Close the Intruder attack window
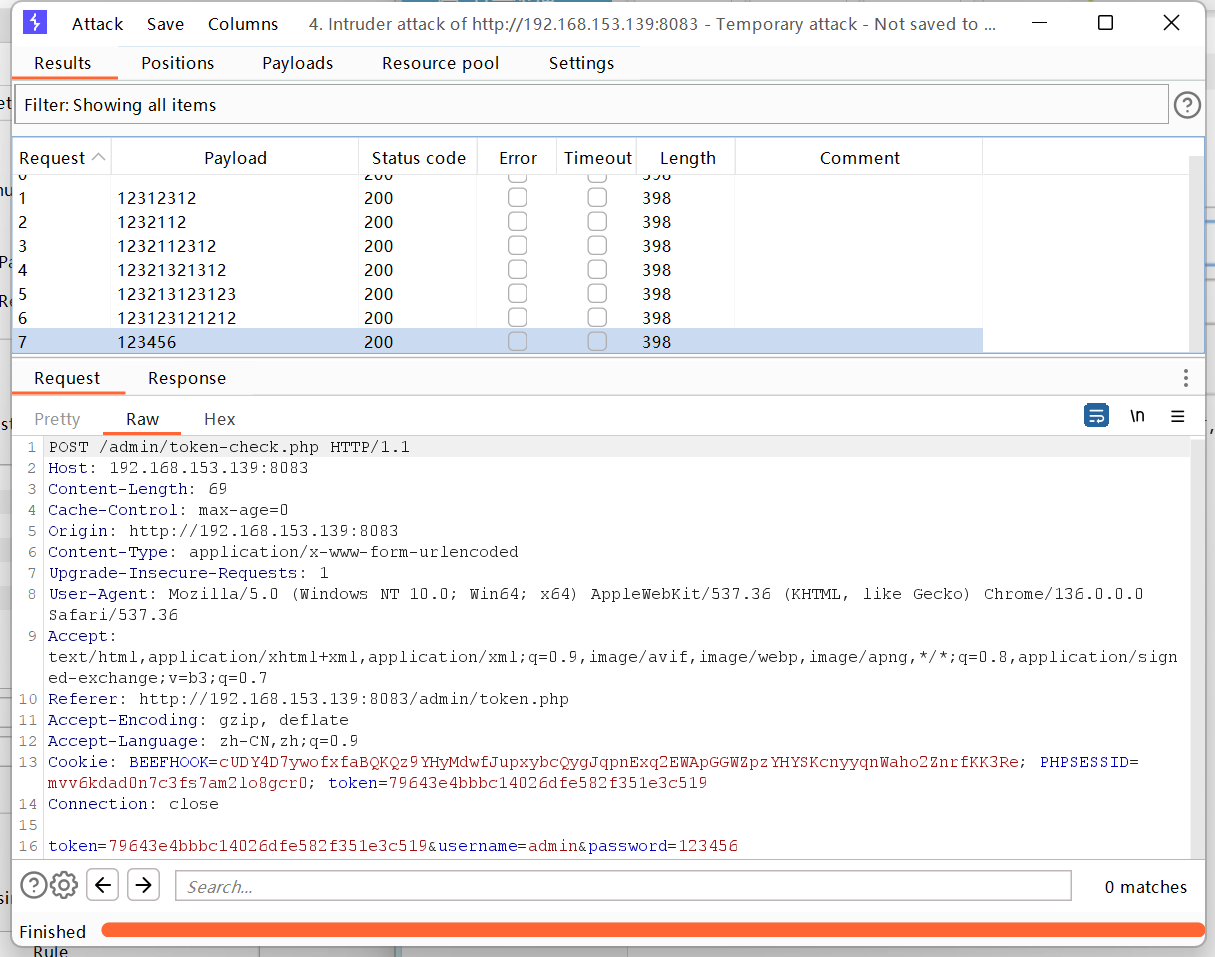This screenshot has width=1215, height=957. pos(1172,23)
